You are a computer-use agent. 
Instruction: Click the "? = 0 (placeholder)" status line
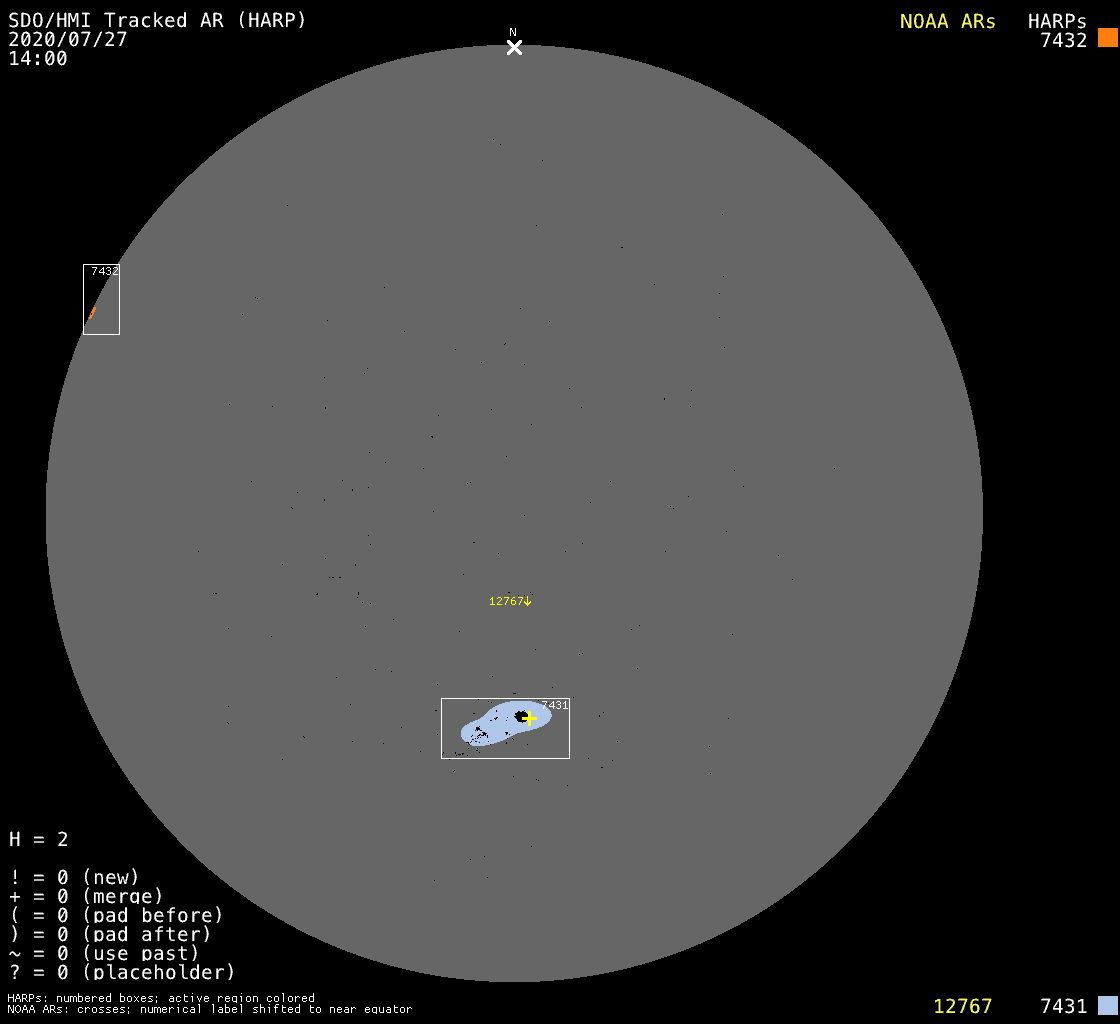[x=122, y=972]
